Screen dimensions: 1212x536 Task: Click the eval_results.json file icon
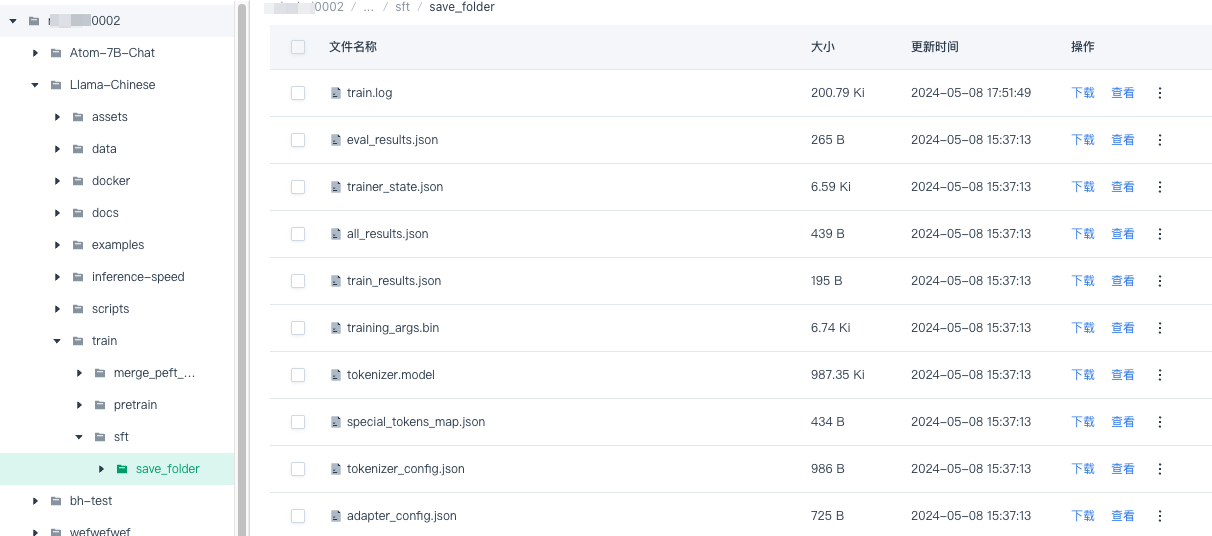click(x=336, y=140)
